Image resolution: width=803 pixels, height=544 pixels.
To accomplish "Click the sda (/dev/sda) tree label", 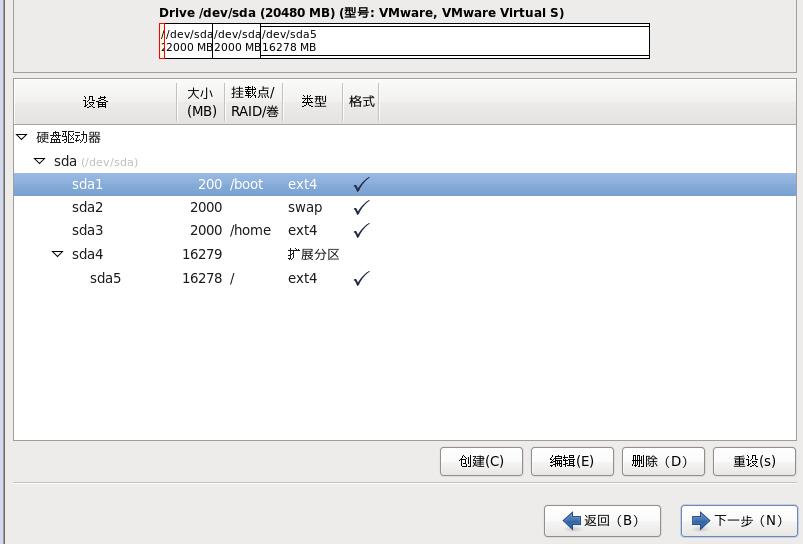I will pyautogui.click(x=96, y=161).
